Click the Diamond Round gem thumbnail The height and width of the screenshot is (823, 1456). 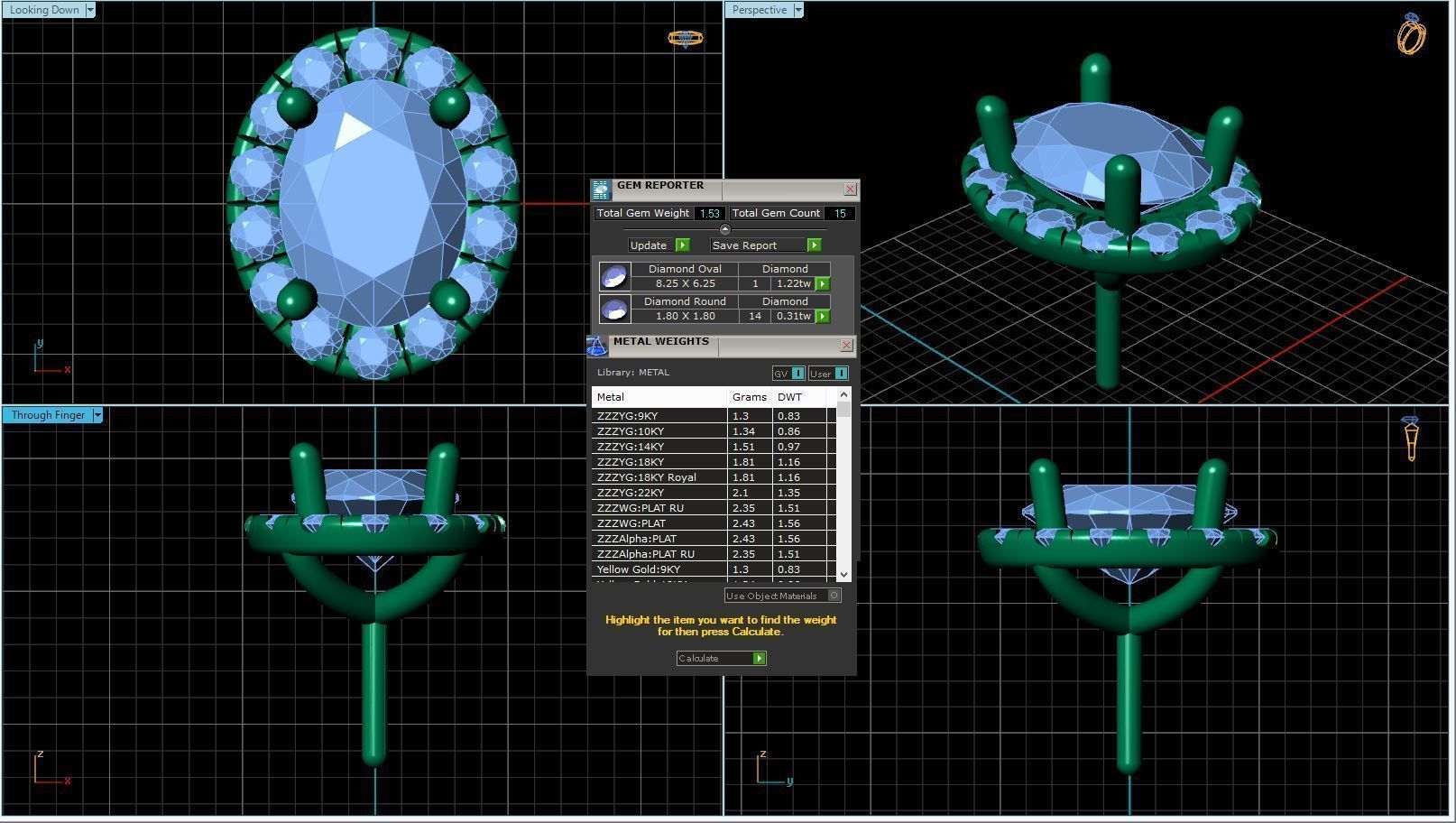tap(614, 309)
